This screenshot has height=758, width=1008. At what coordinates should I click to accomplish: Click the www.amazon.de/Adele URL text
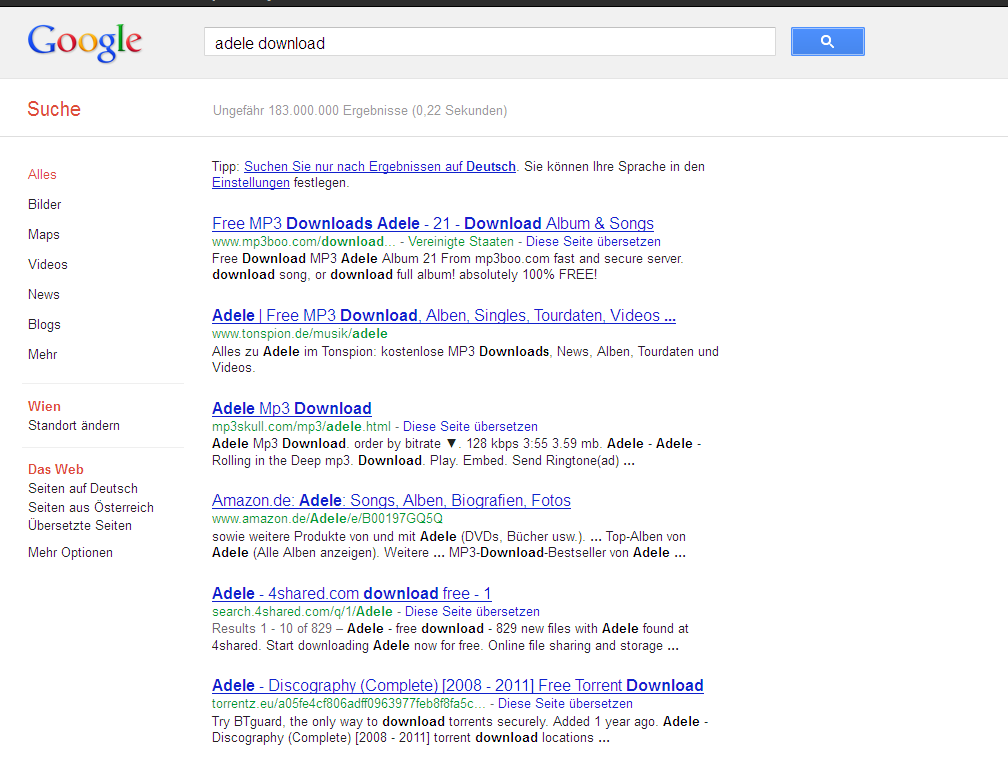click(x=327, y=518)
